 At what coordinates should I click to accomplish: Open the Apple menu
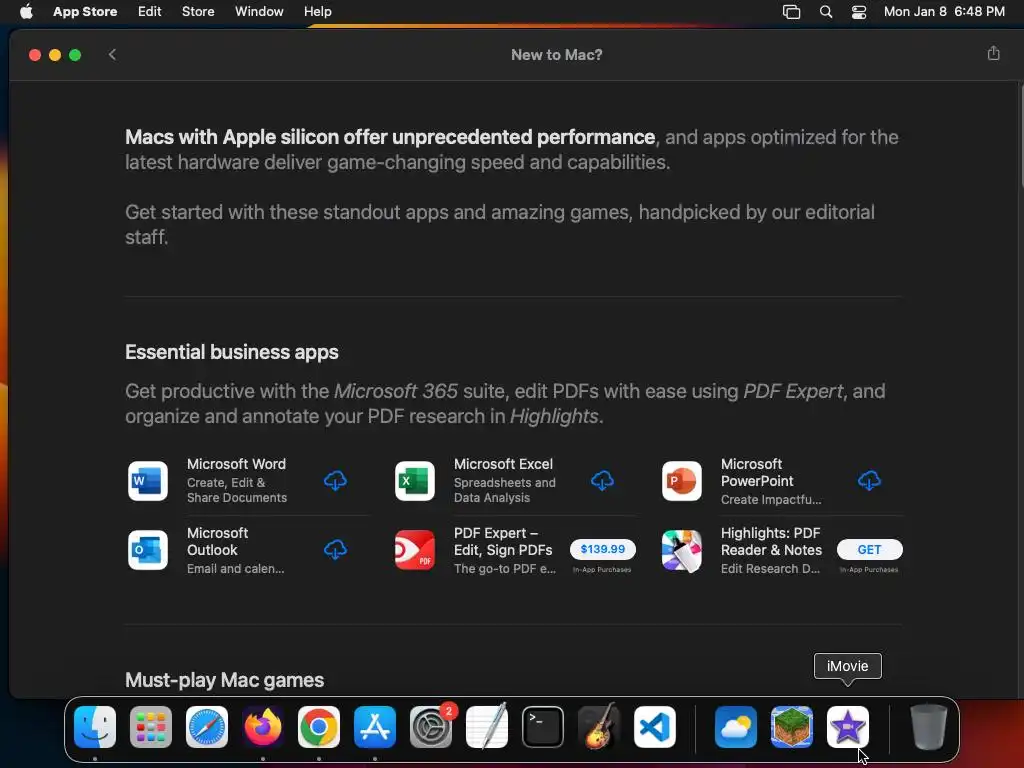pyautogui.click(x=26, y=11)
